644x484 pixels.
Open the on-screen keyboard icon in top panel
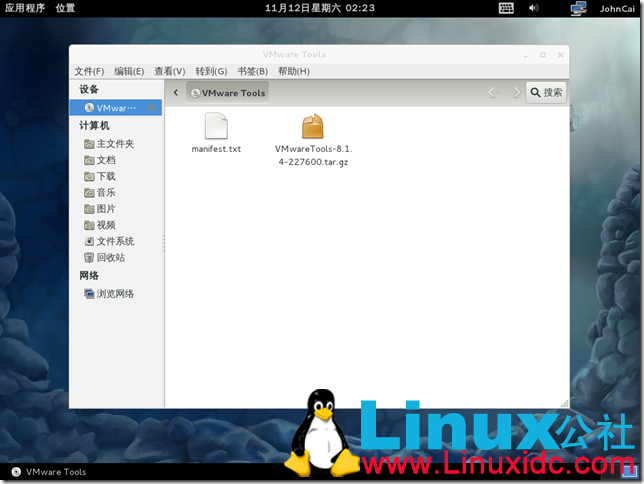click(506, 8)
